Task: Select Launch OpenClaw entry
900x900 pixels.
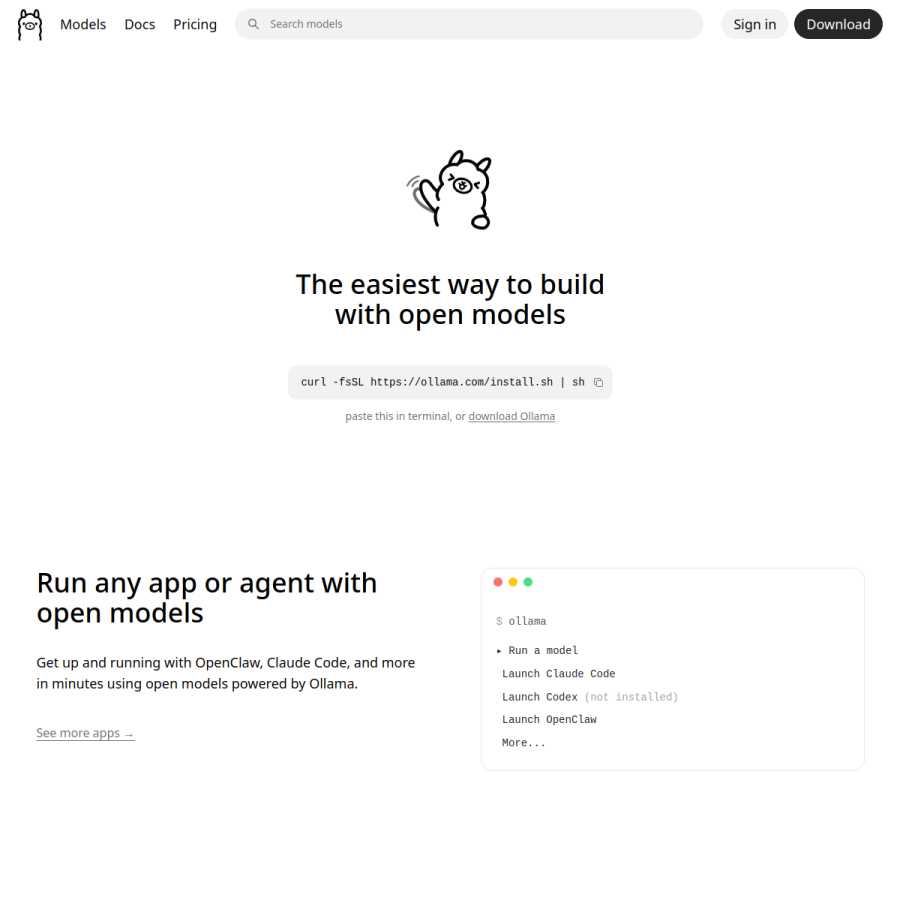Action: (549, 720)
